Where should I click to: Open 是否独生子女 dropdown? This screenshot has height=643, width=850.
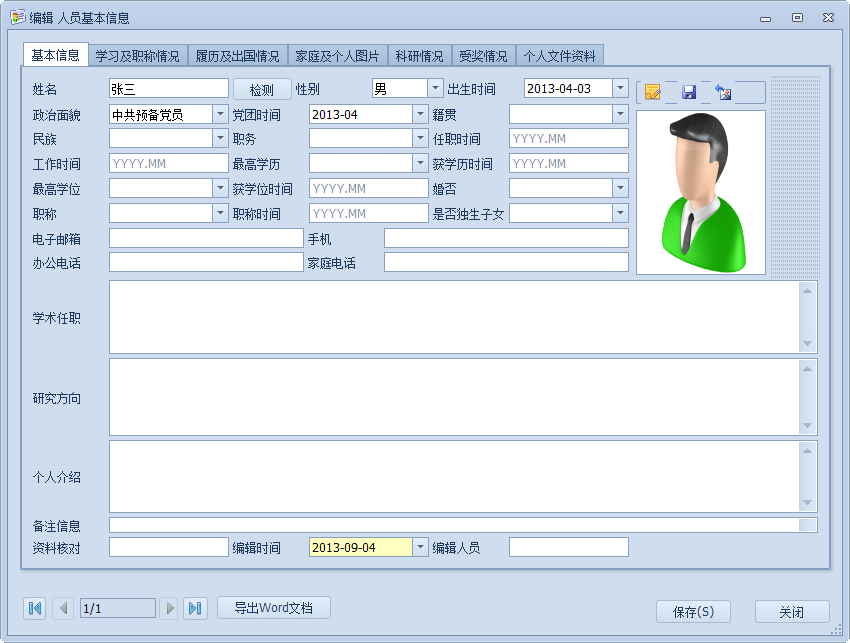tap(620, 213)
